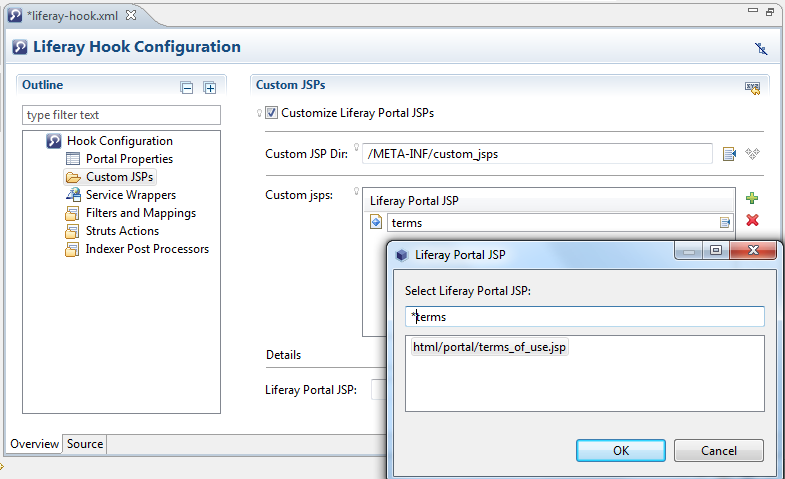Click the Liferay Portal JSP column header
Viewport: 785px width, 479px height.
tap(549, 201)
